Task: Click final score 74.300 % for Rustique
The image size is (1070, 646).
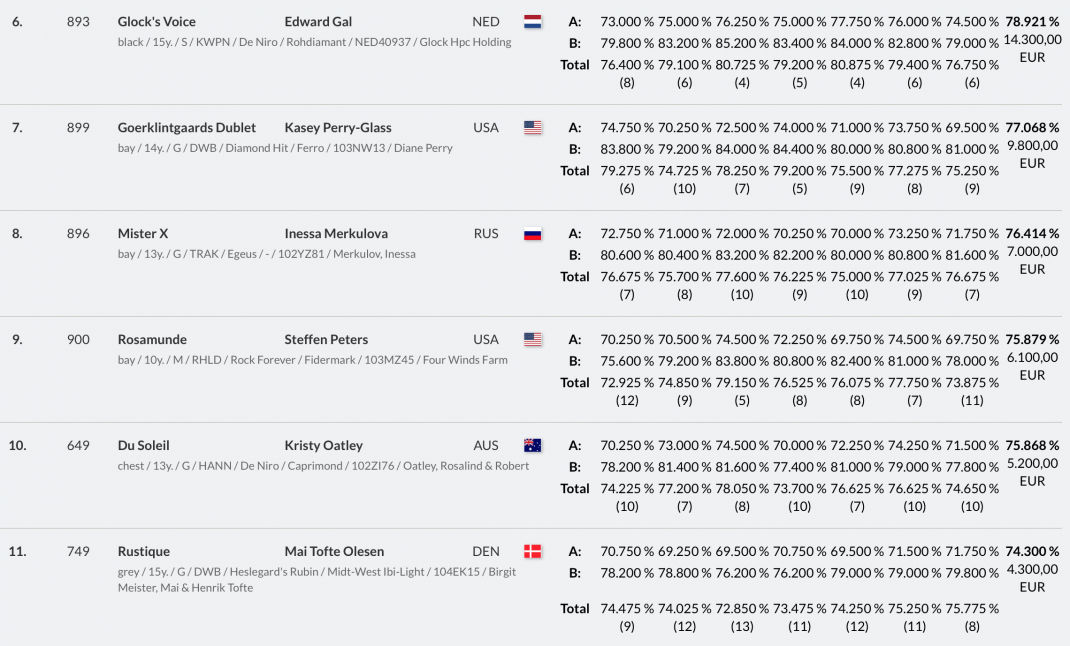Action: [x=1032, y=551]
